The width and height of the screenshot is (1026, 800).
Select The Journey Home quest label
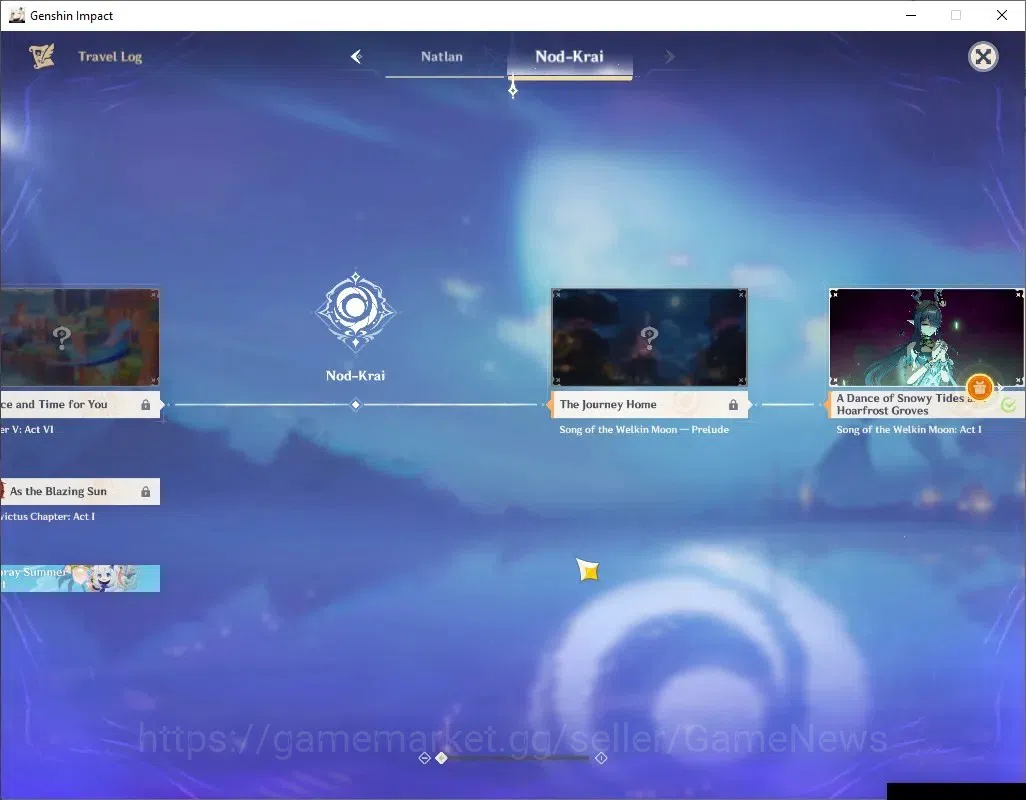649,405
